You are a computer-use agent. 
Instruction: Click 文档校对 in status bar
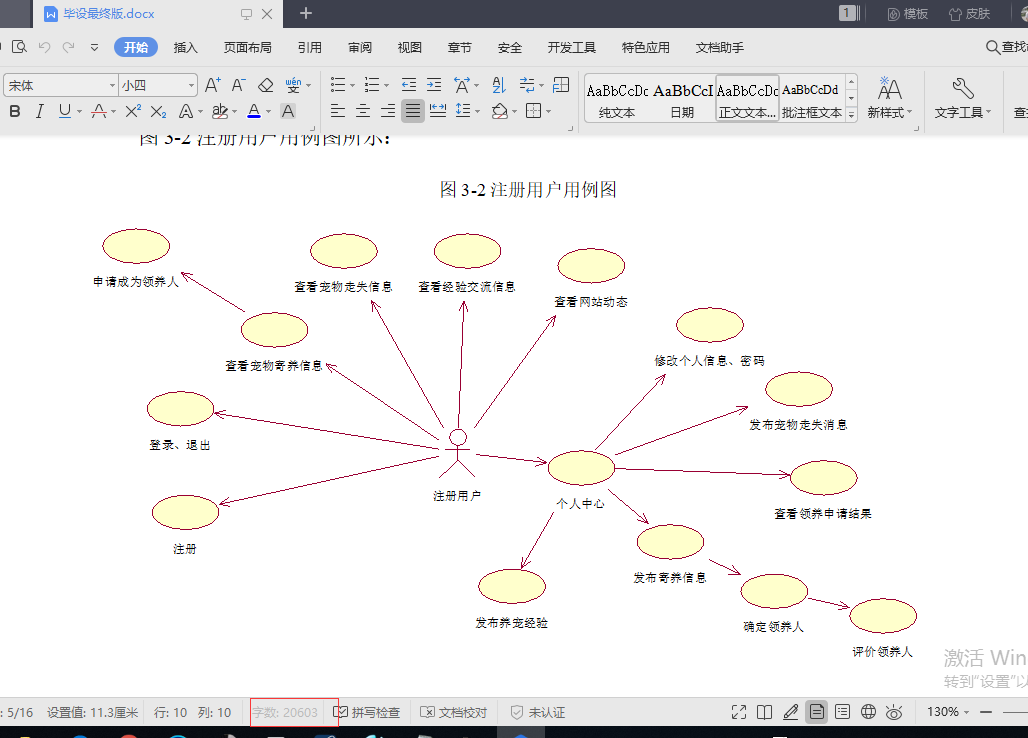point(454,712)
